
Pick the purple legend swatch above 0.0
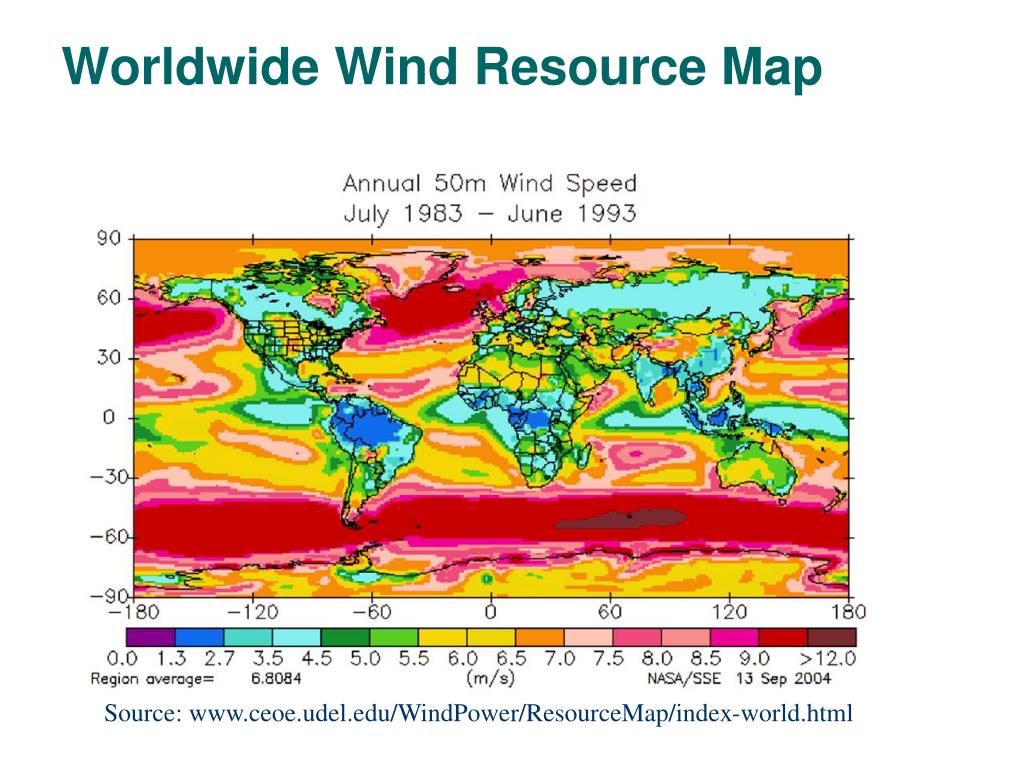(151, 637)
